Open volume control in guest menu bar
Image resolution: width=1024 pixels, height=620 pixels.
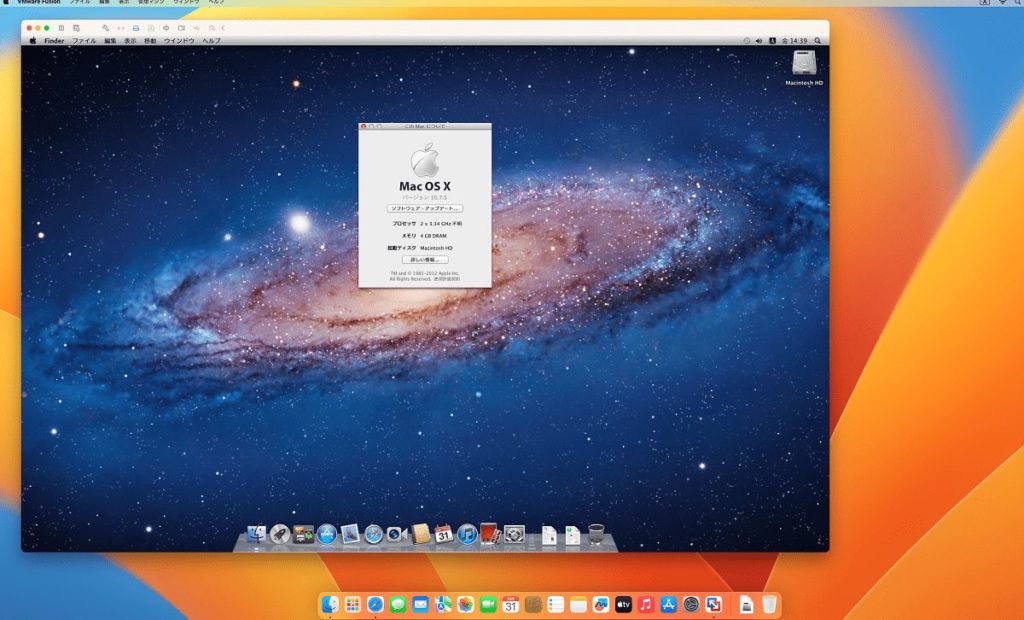tap(758, 41)
